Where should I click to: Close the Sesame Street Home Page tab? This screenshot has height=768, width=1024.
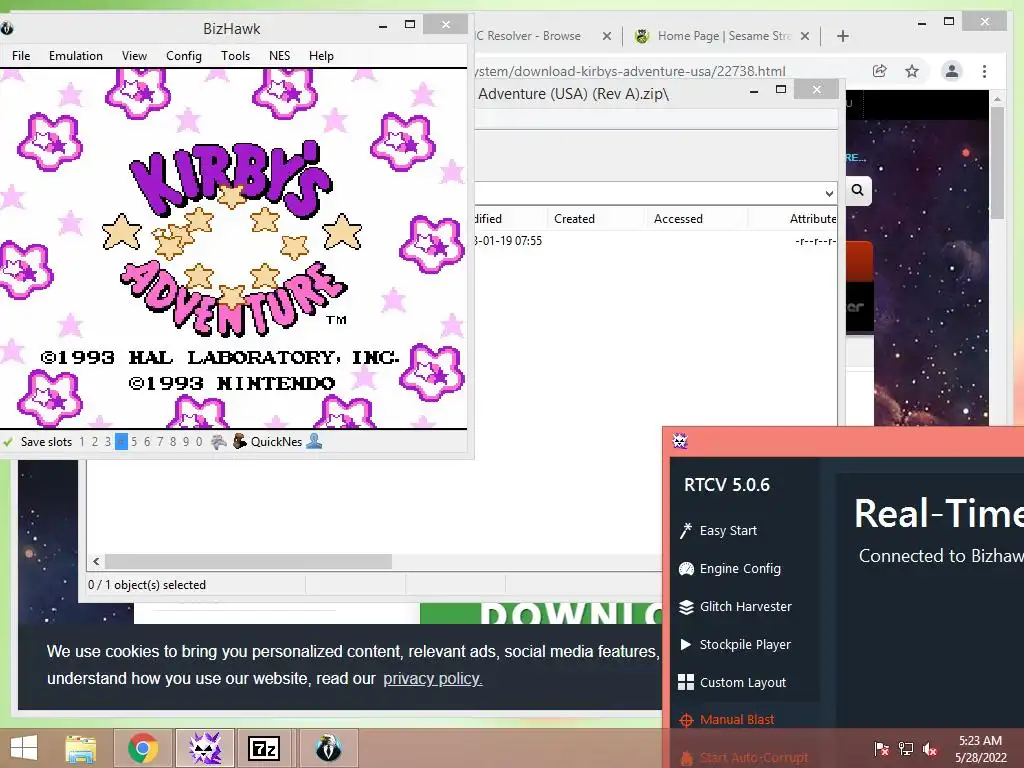[805, 36]
